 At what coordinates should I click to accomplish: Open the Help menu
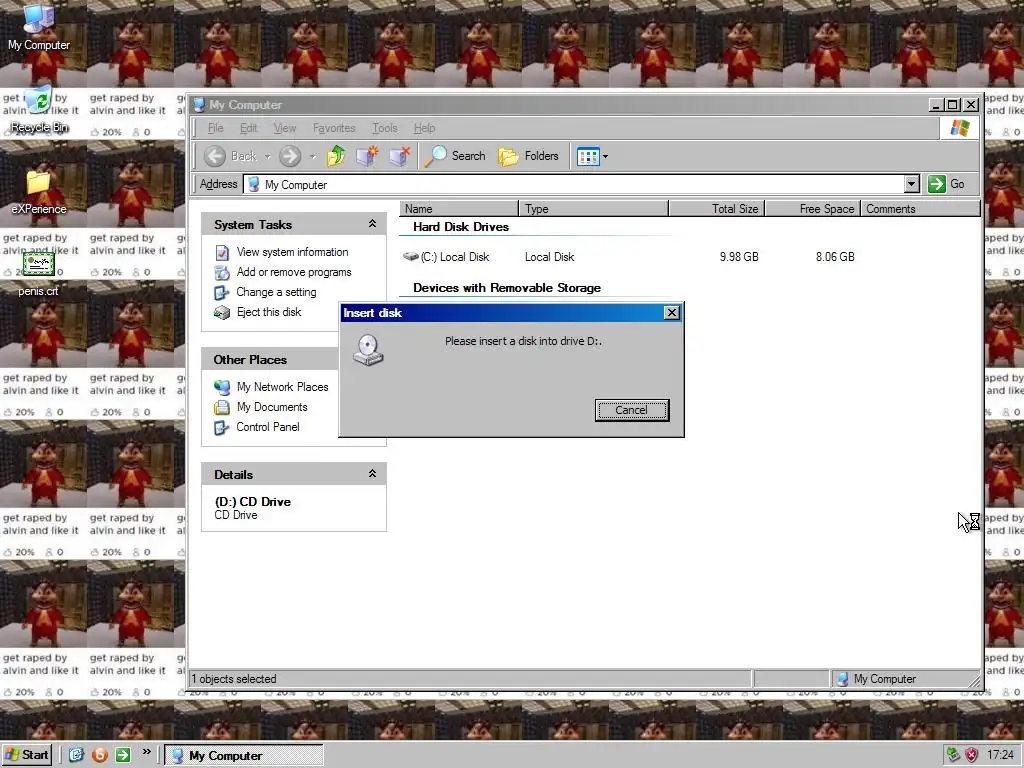tap(424, 128)
